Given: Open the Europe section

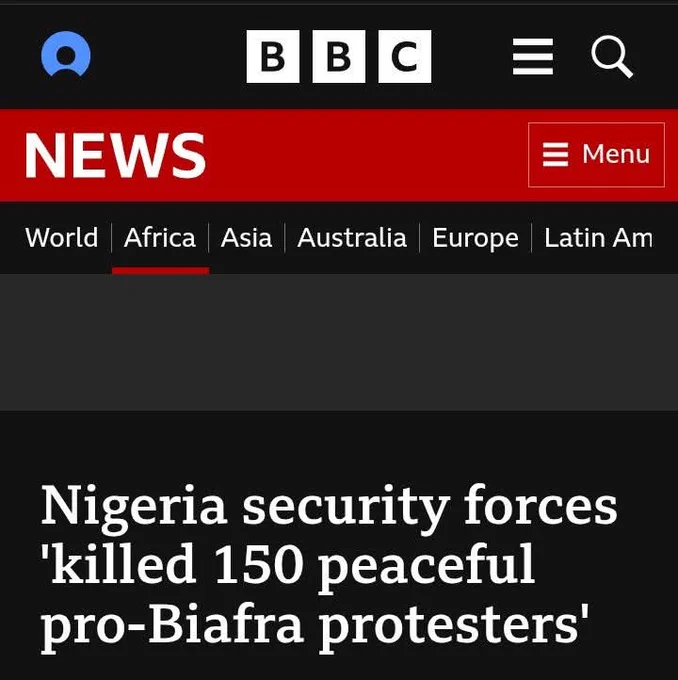Looking at the screenshot, I should coord(475,238).
